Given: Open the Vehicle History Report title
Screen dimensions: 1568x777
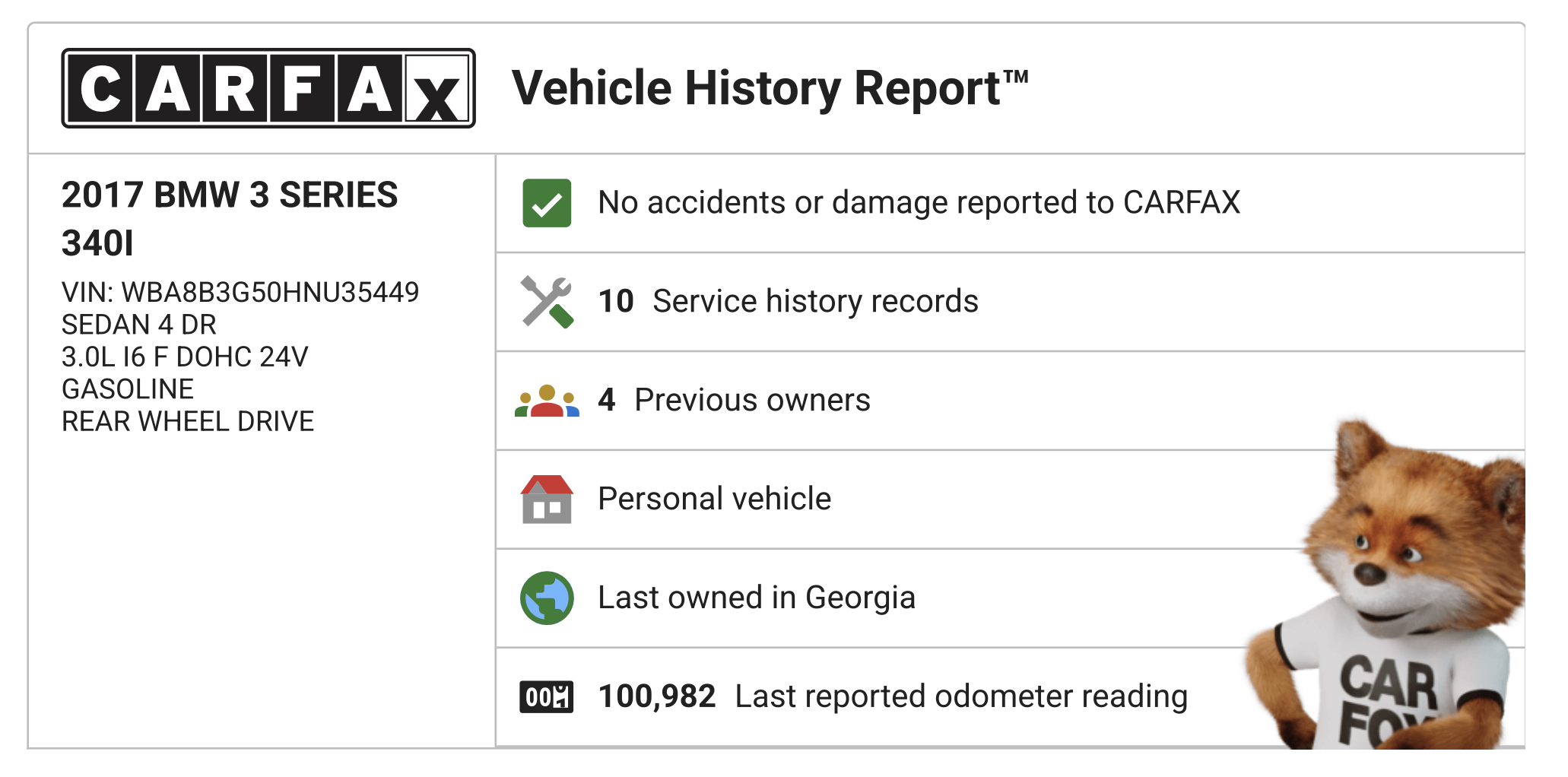Looking at the screenshot, I should coord(770,88).
